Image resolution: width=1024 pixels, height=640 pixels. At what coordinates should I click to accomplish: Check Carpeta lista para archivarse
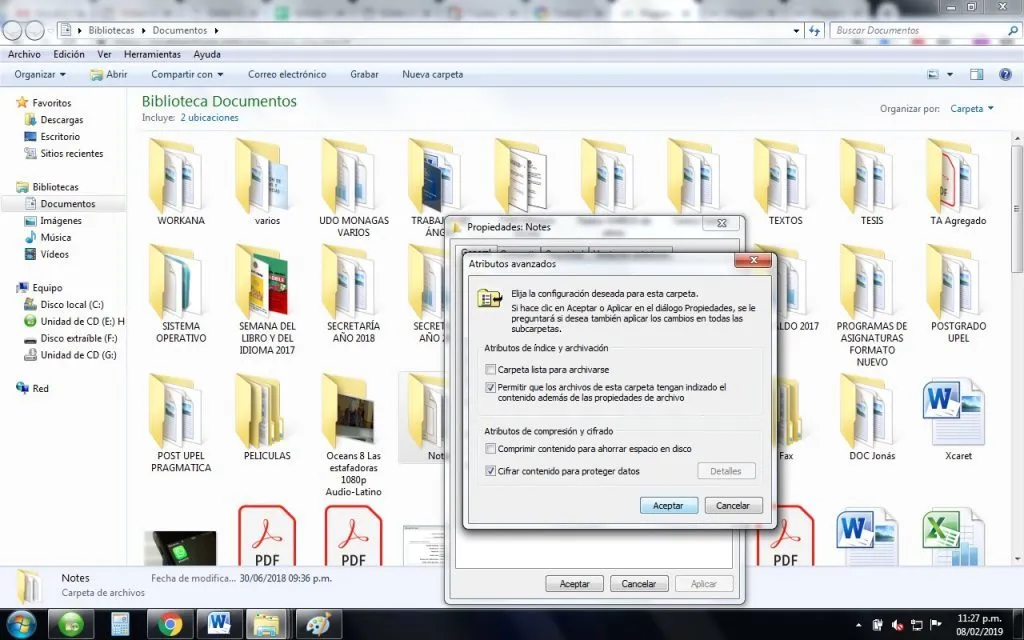[491, 369]
